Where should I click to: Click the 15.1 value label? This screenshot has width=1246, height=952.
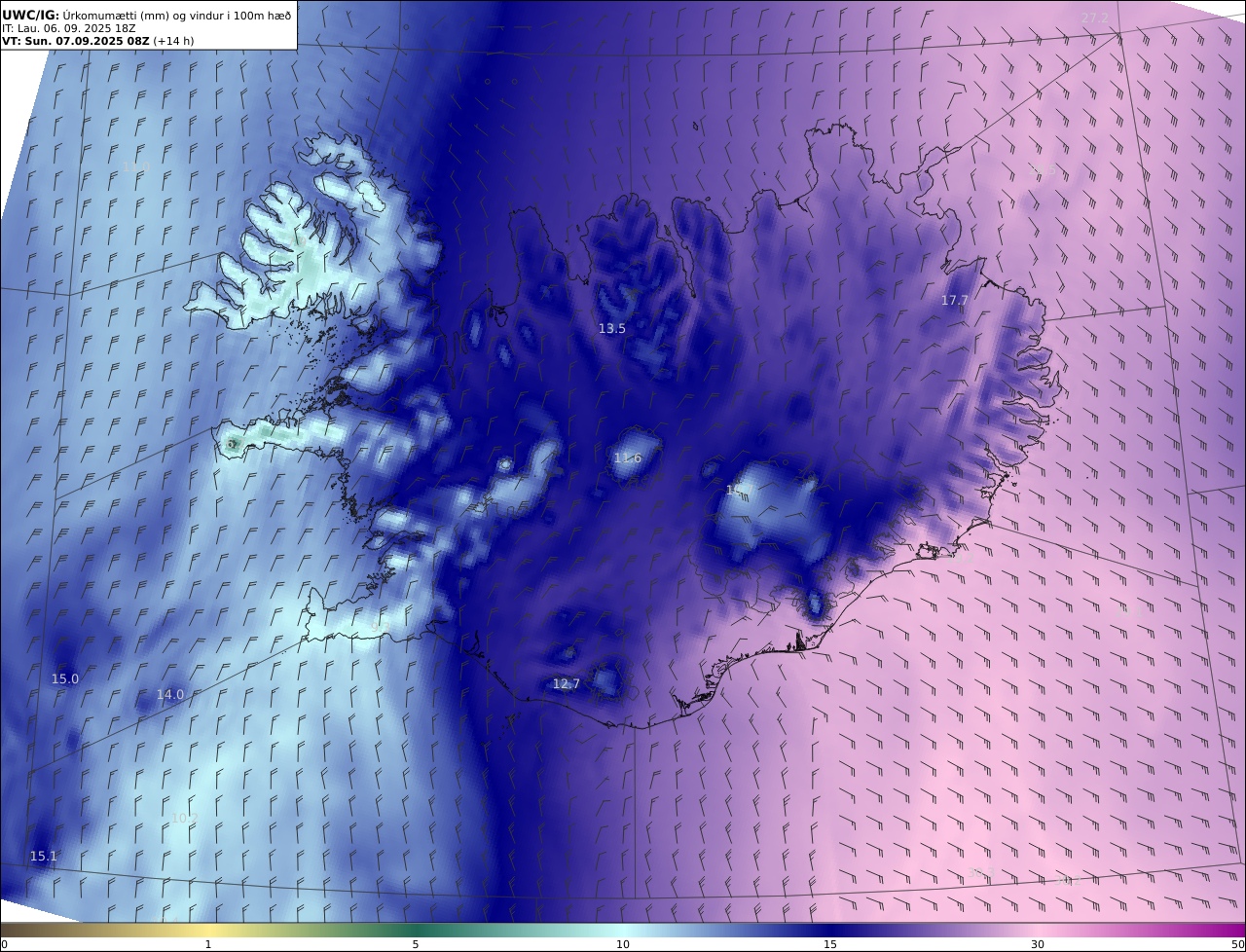point(44,857)
